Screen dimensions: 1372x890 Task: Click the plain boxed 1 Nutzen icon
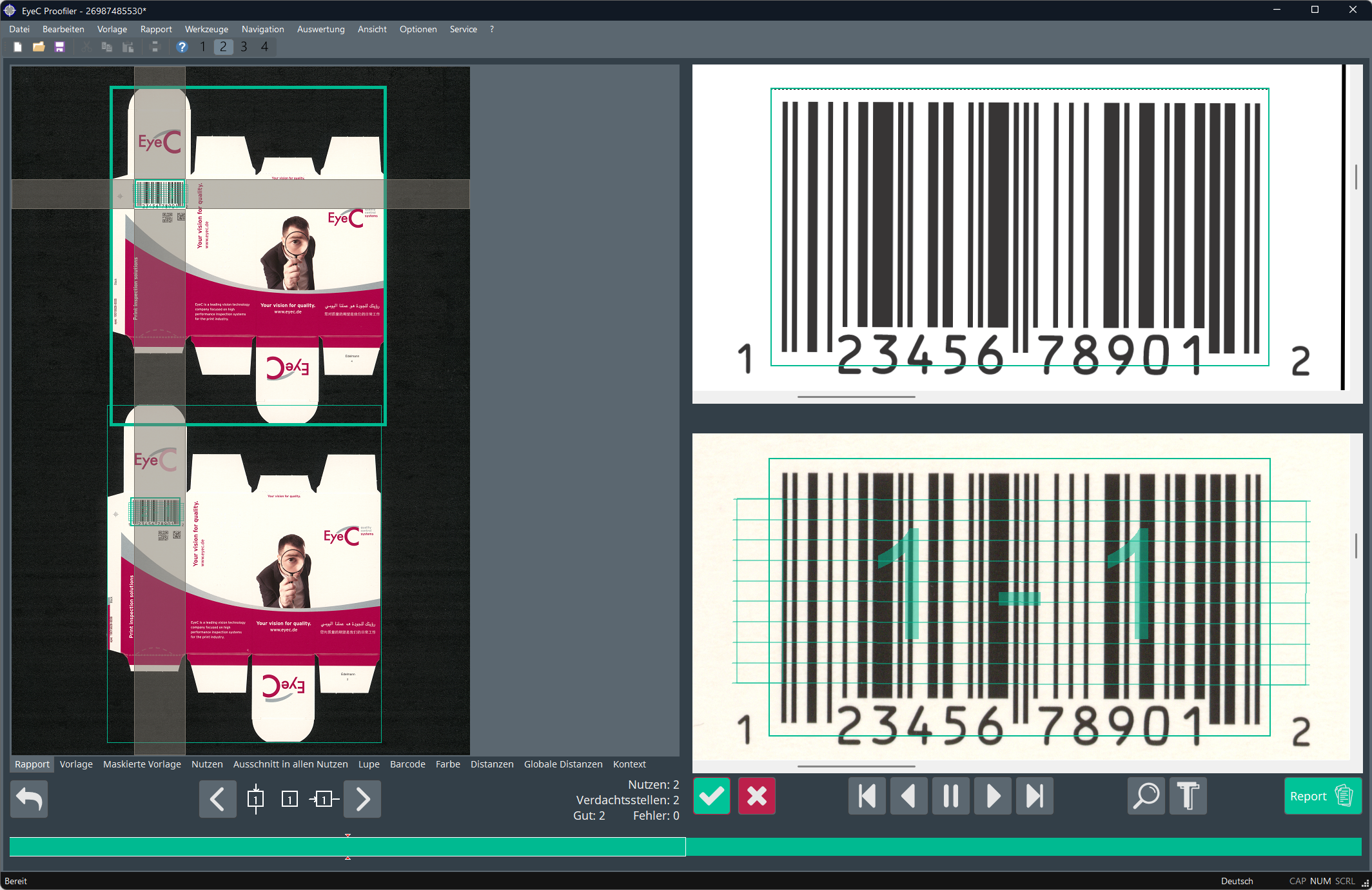[289, 800]
